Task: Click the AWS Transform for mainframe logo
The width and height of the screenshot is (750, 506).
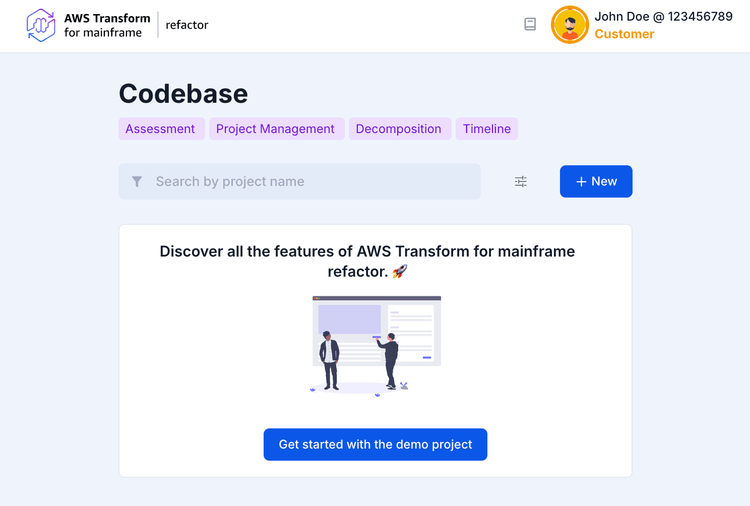Action: coord(41,25)
